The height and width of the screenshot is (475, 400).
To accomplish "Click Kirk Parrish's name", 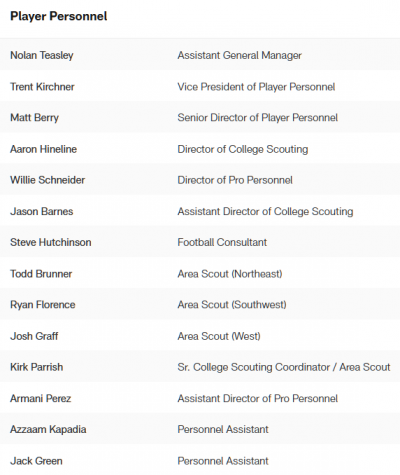I will (x=36, y=367).
